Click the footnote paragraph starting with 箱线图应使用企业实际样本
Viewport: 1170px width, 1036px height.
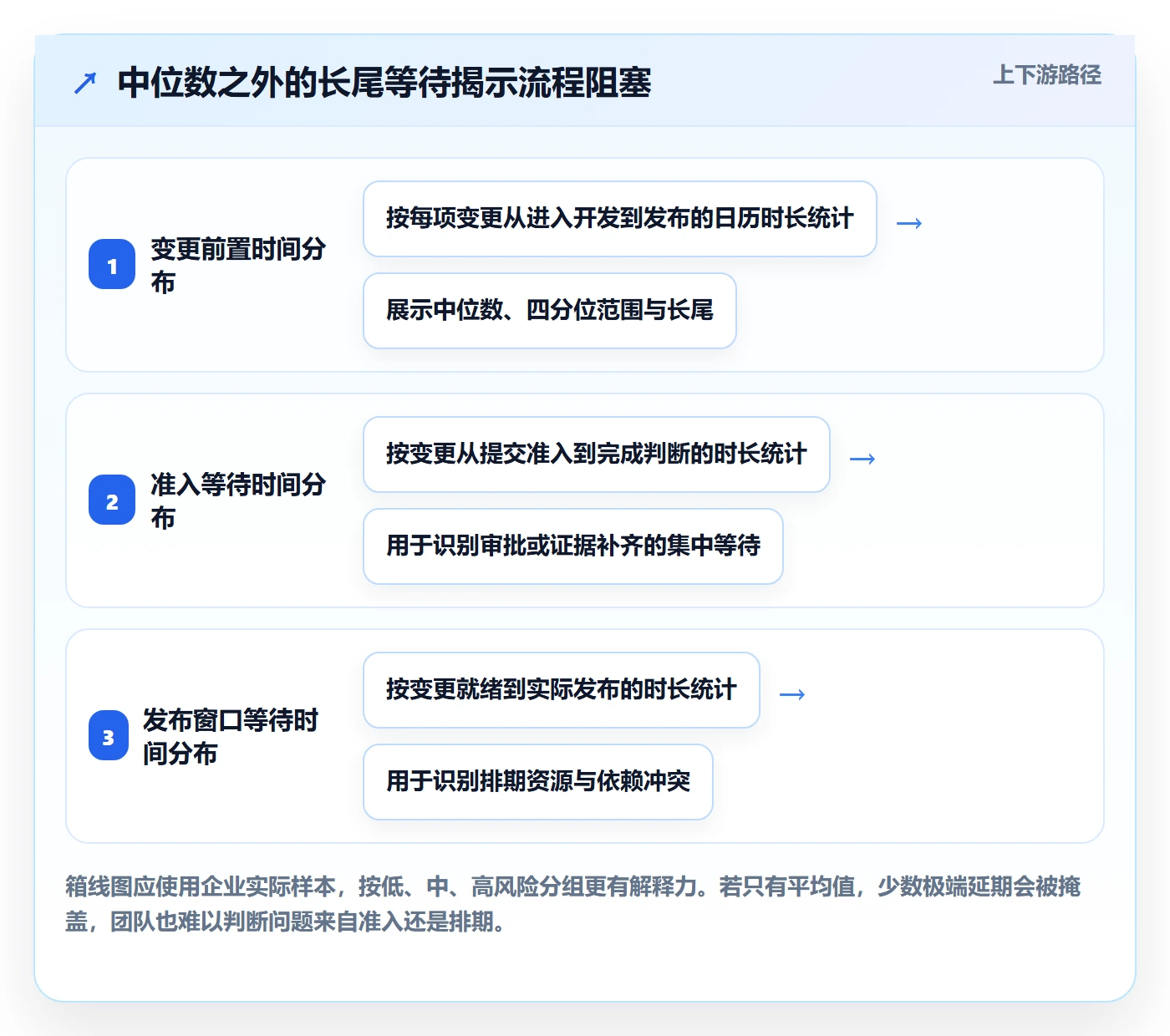point(573,904)
